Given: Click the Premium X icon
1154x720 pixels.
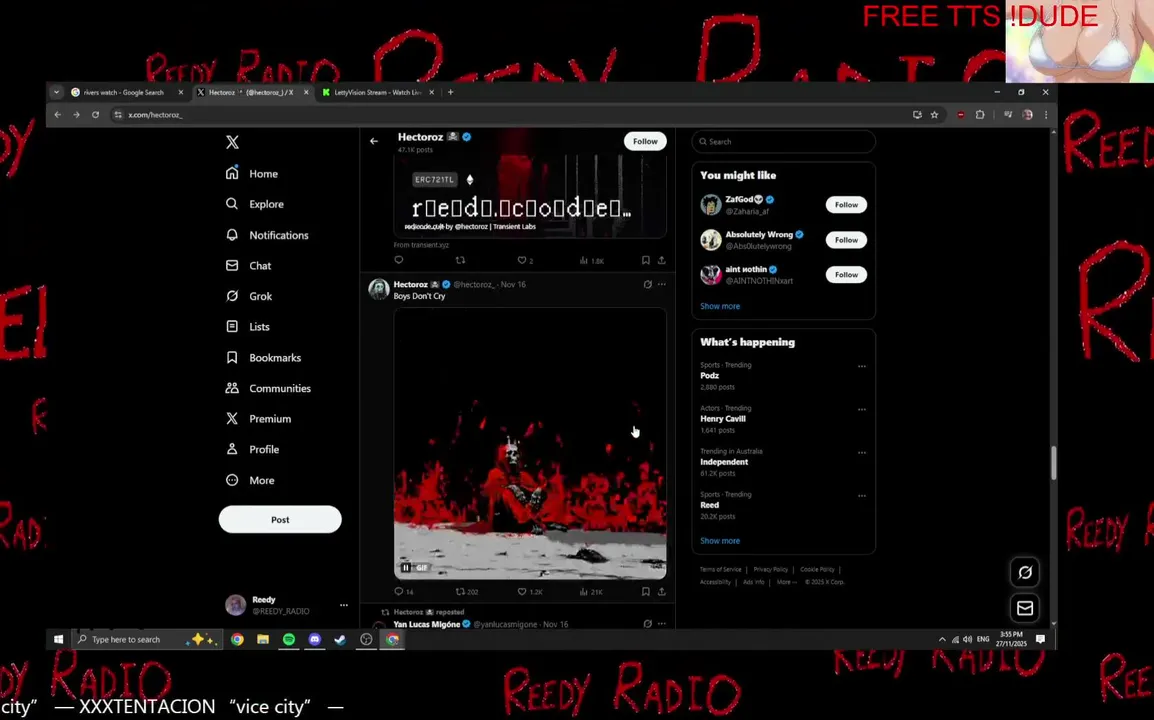Looking at the screenshot, I should [232, 418].
